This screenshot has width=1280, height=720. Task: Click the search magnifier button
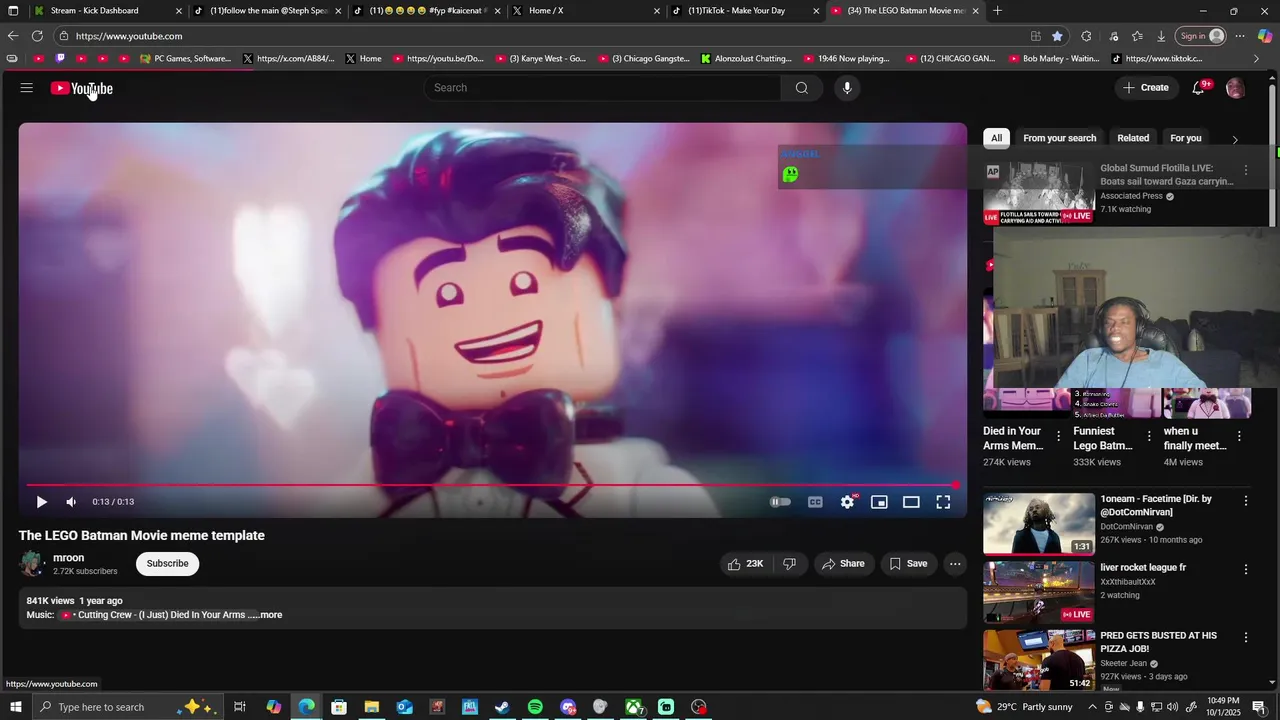pyautogui.click(x=801, y=88)
